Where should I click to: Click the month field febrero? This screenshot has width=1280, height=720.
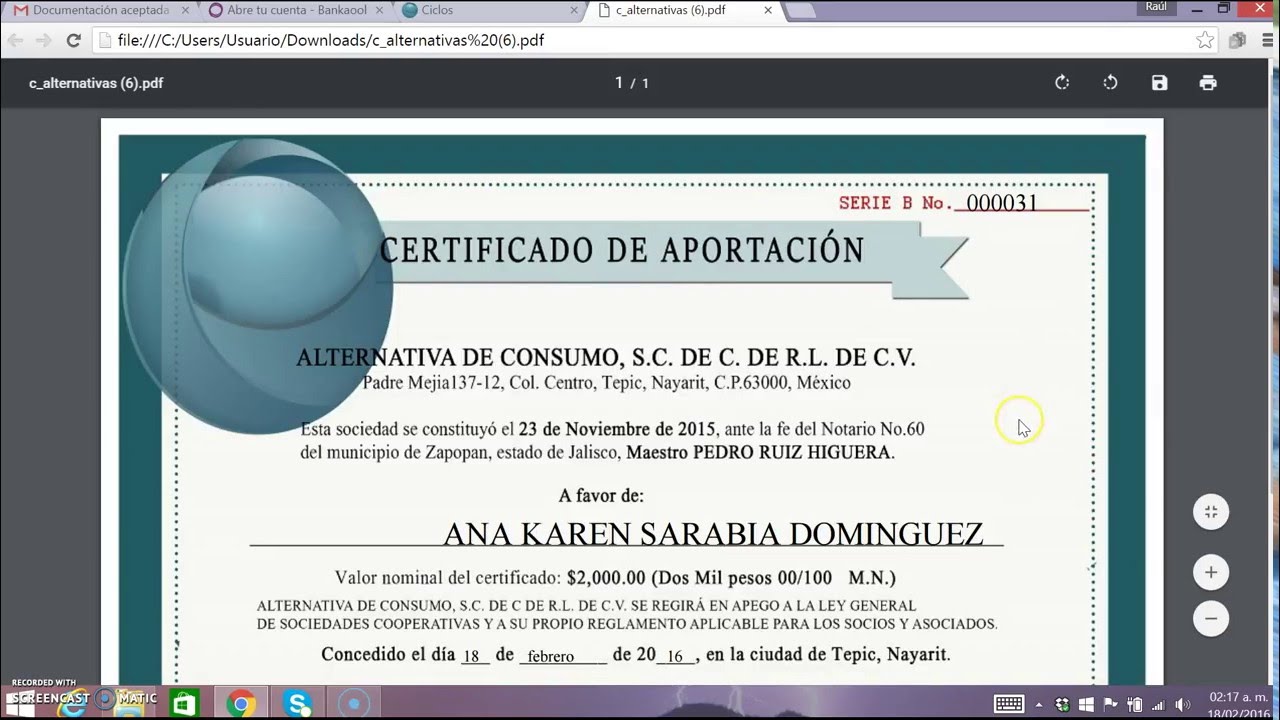[x=551, y=656]
